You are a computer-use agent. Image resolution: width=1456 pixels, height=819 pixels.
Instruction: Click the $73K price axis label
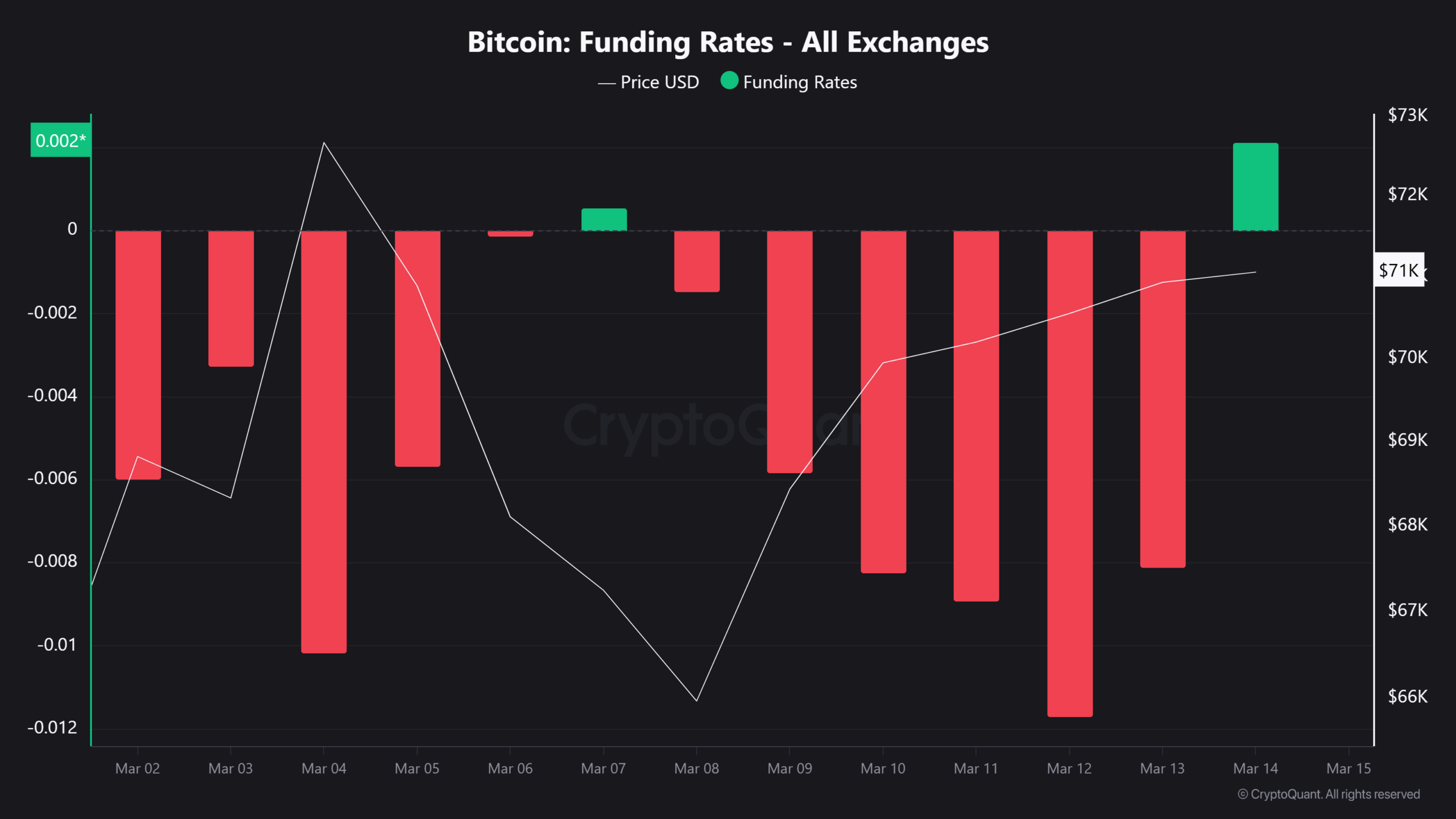tap(1407, 115)
